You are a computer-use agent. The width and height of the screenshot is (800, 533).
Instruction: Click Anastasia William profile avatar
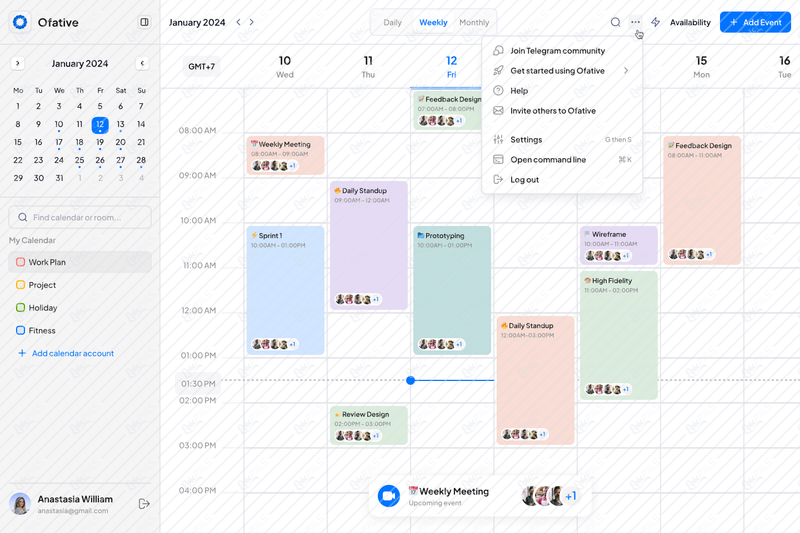tap(20, 504)
